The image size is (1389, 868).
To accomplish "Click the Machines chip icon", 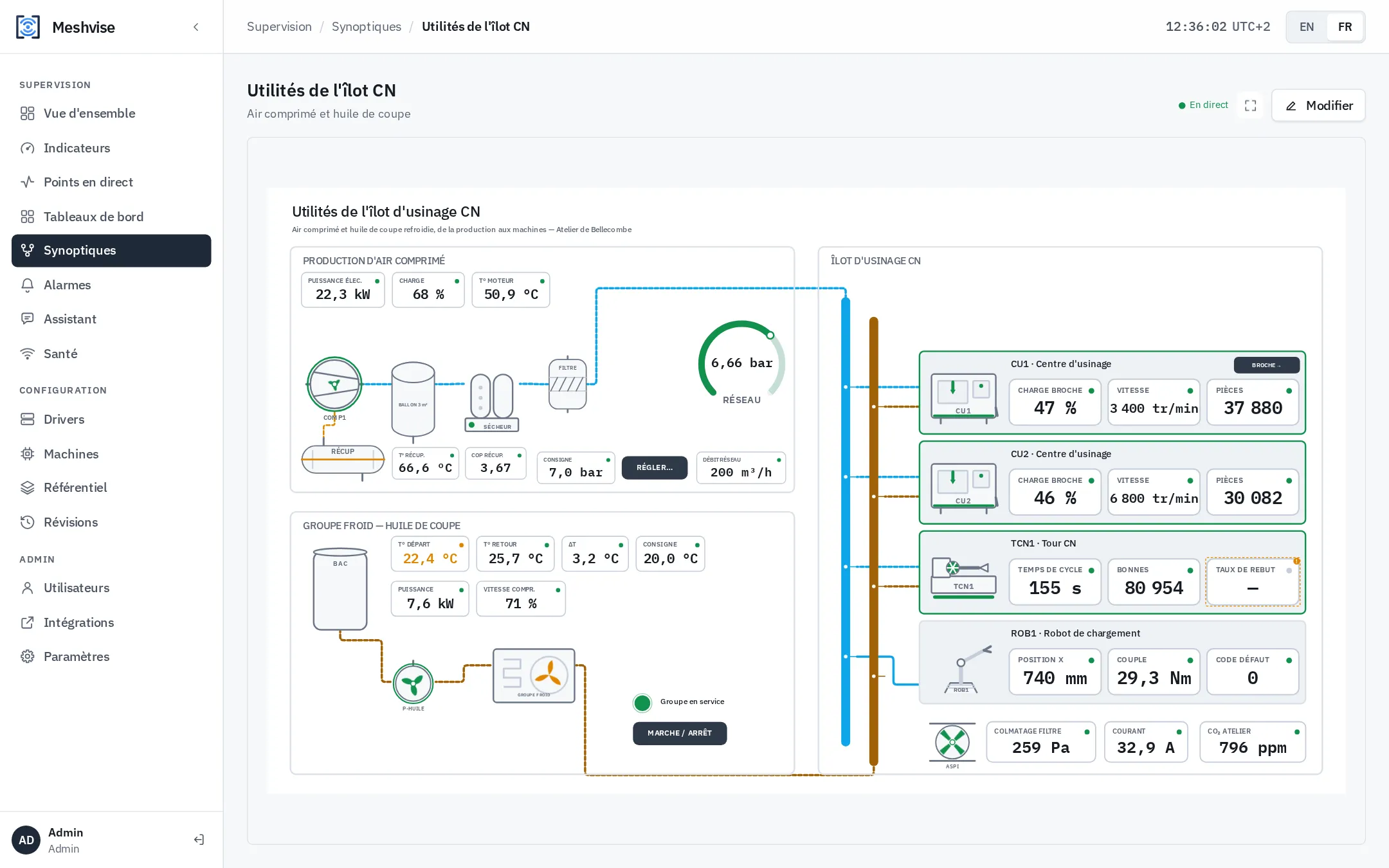I will [27, 454].
